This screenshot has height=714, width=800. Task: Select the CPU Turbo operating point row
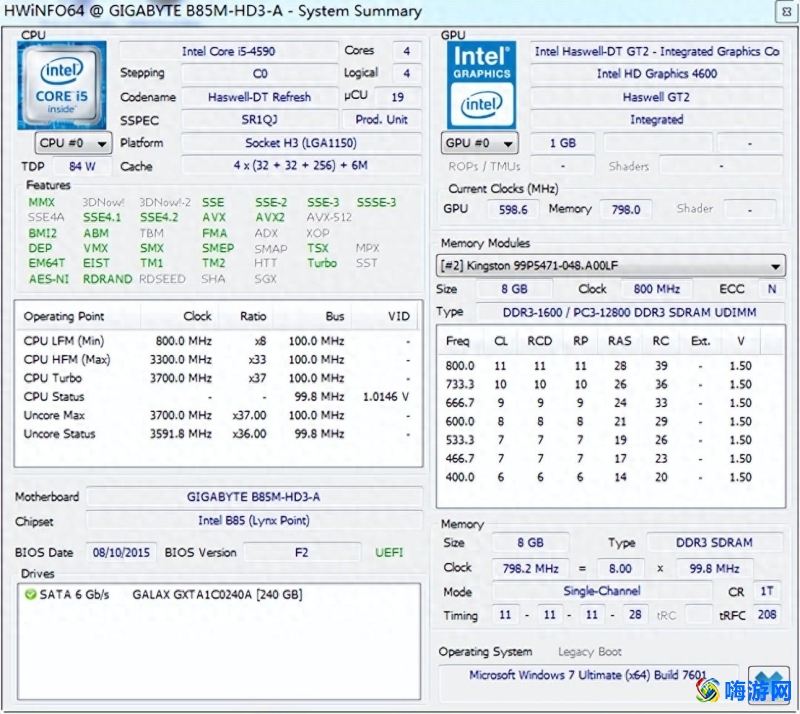click(217, 378)
